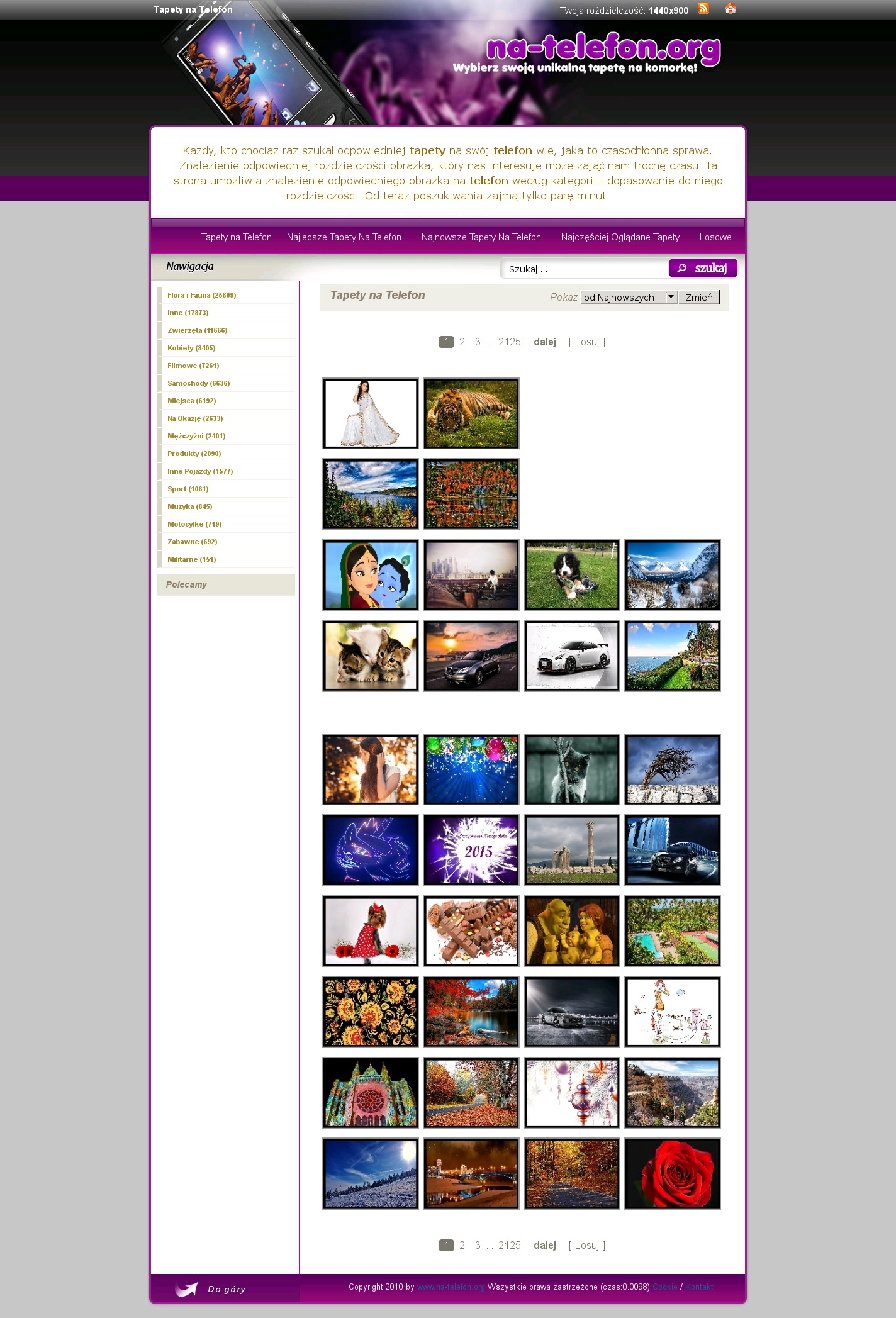The height and width of the screenshot is (1318, 896).
Task: Click the bottom Losuj random link
Action: (586, 1246)
